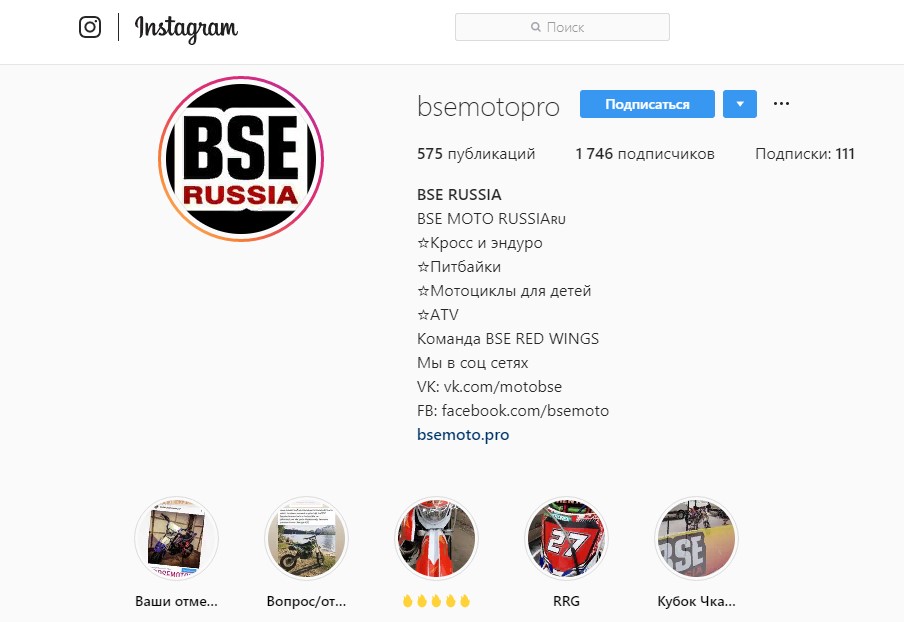The image size is (904, 622).
Task: Click the bsemotopro username heading
Action: tap(488, 107)
